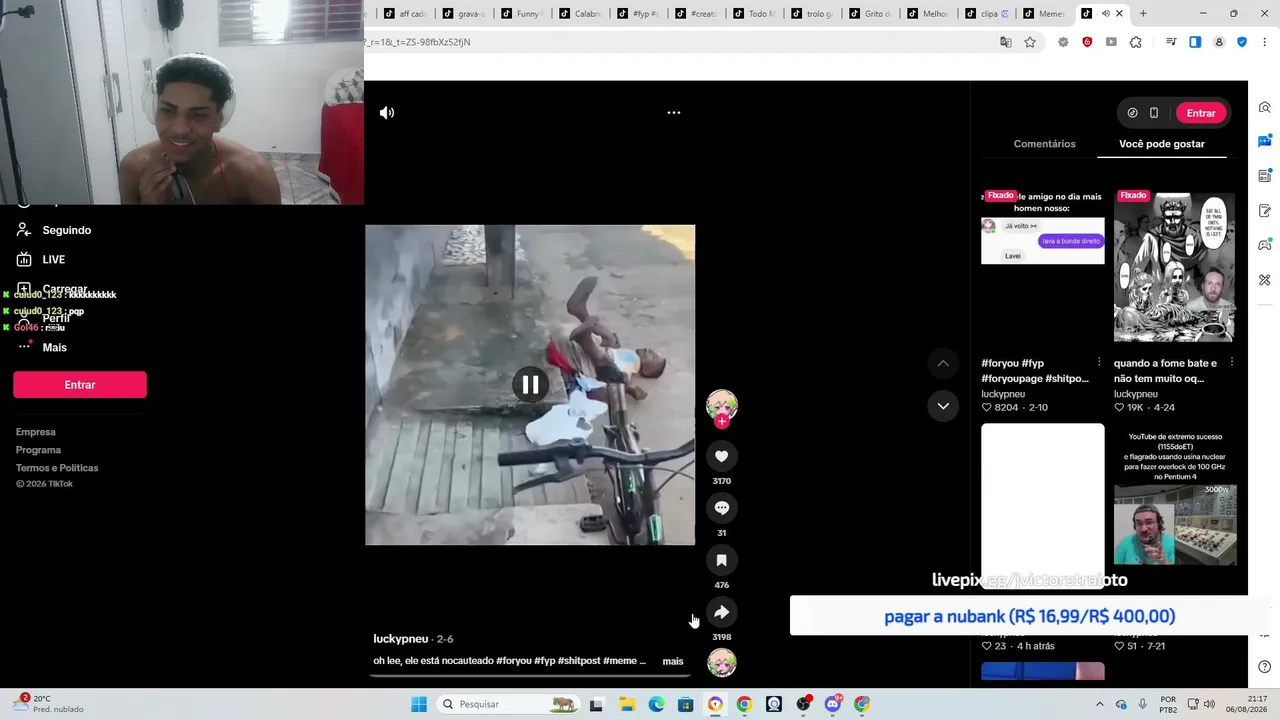The height and width of the screenshot is (720, 1280).
Task: Open the 'lava a bunda direito' video thumbnail
Action: (x=1043, y=268)
